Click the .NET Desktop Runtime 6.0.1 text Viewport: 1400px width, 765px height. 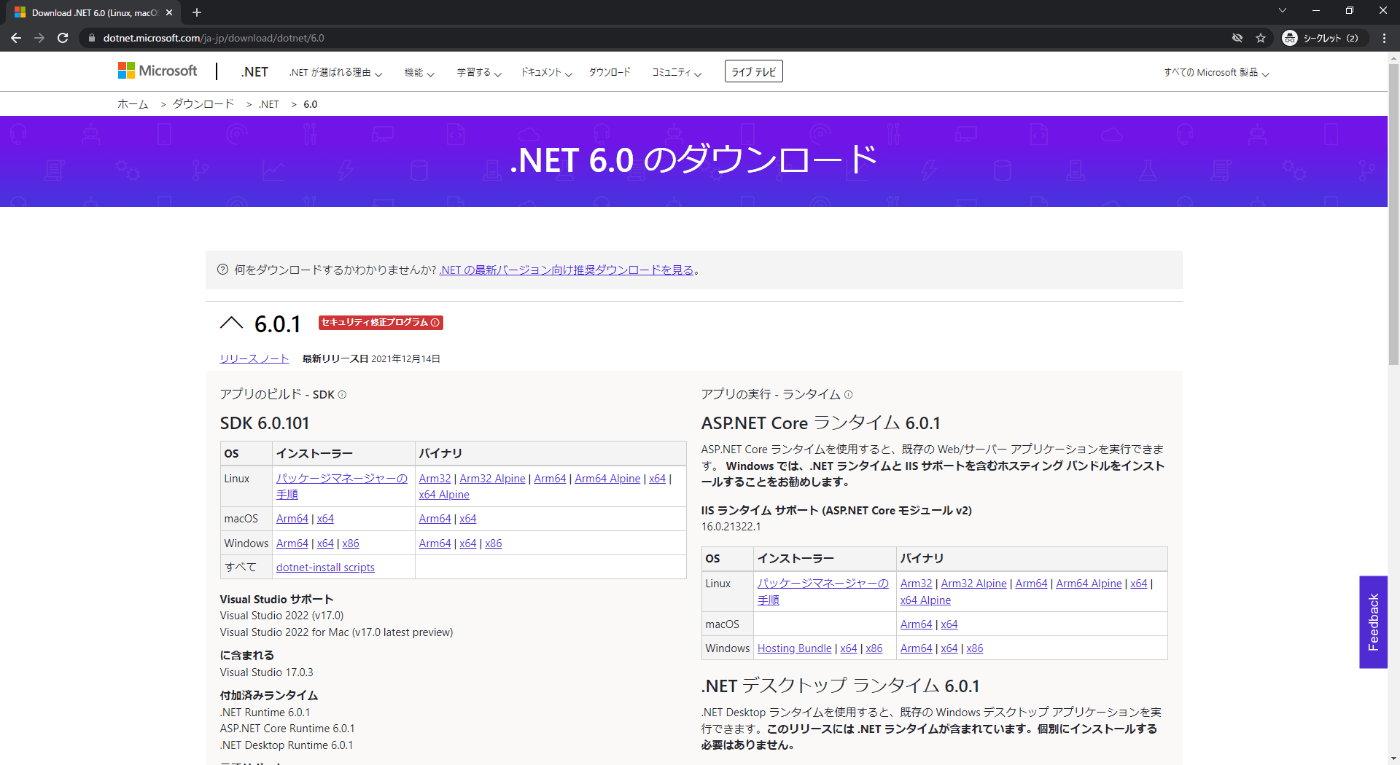click(286, 746)
